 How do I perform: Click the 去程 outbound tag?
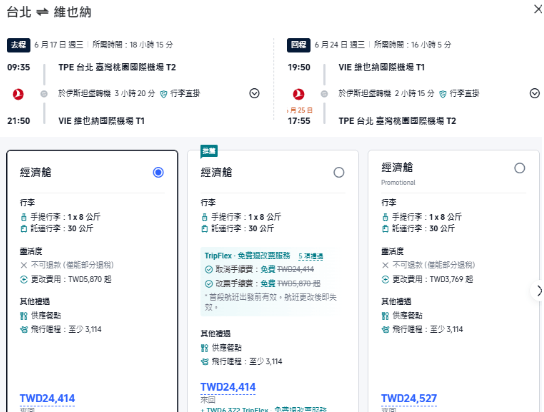click(18, 45)
